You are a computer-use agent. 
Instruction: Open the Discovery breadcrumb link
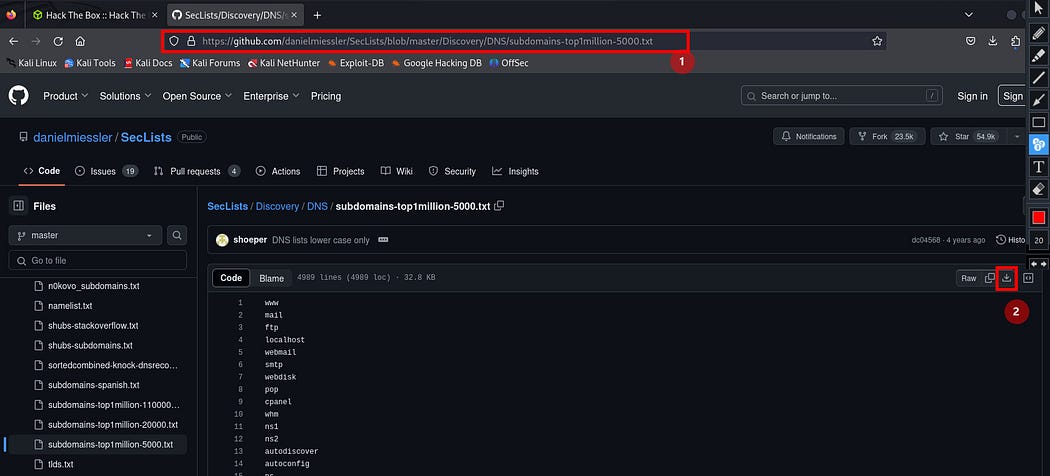(277, 206)
